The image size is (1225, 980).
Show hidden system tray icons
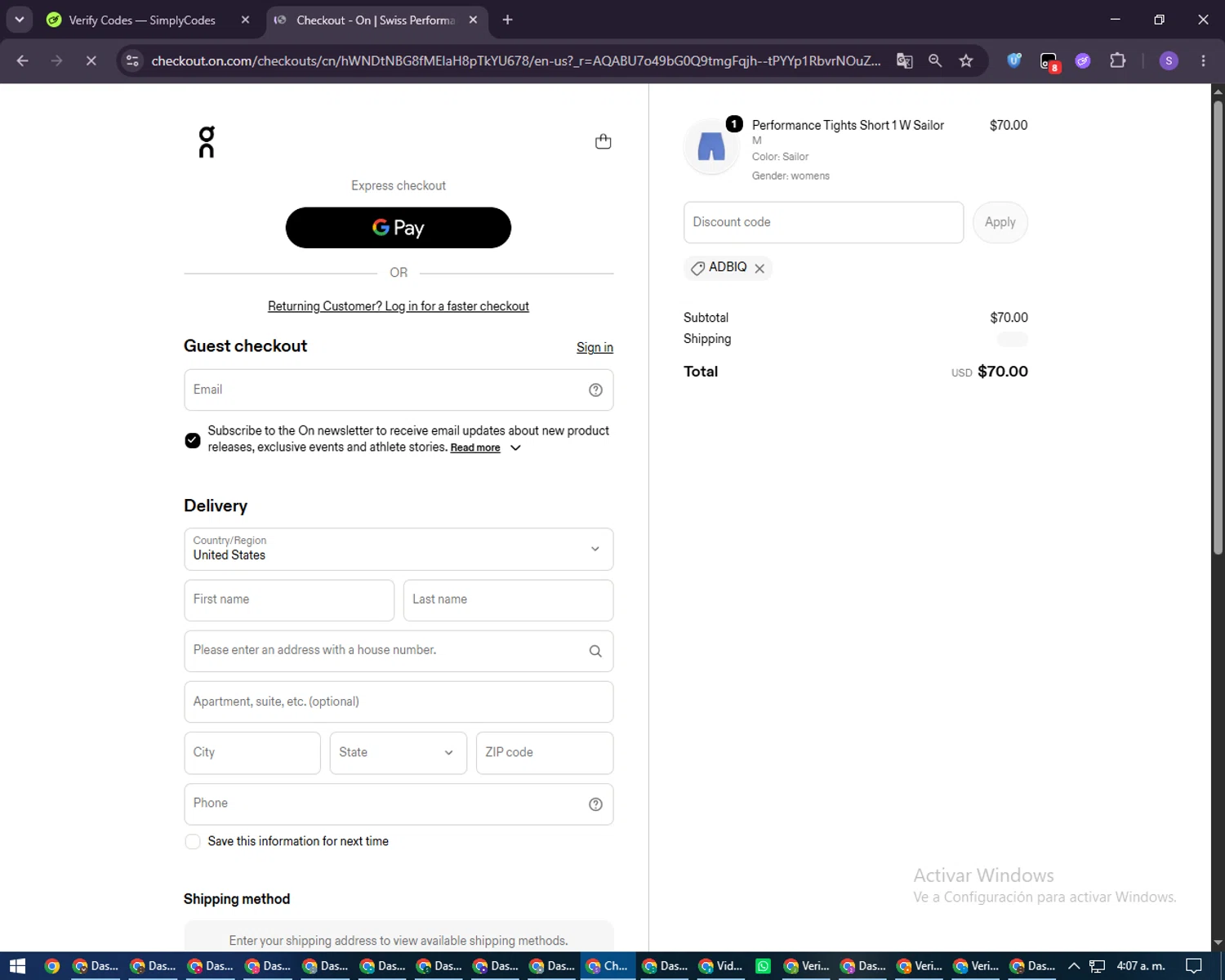point(1074,966)
